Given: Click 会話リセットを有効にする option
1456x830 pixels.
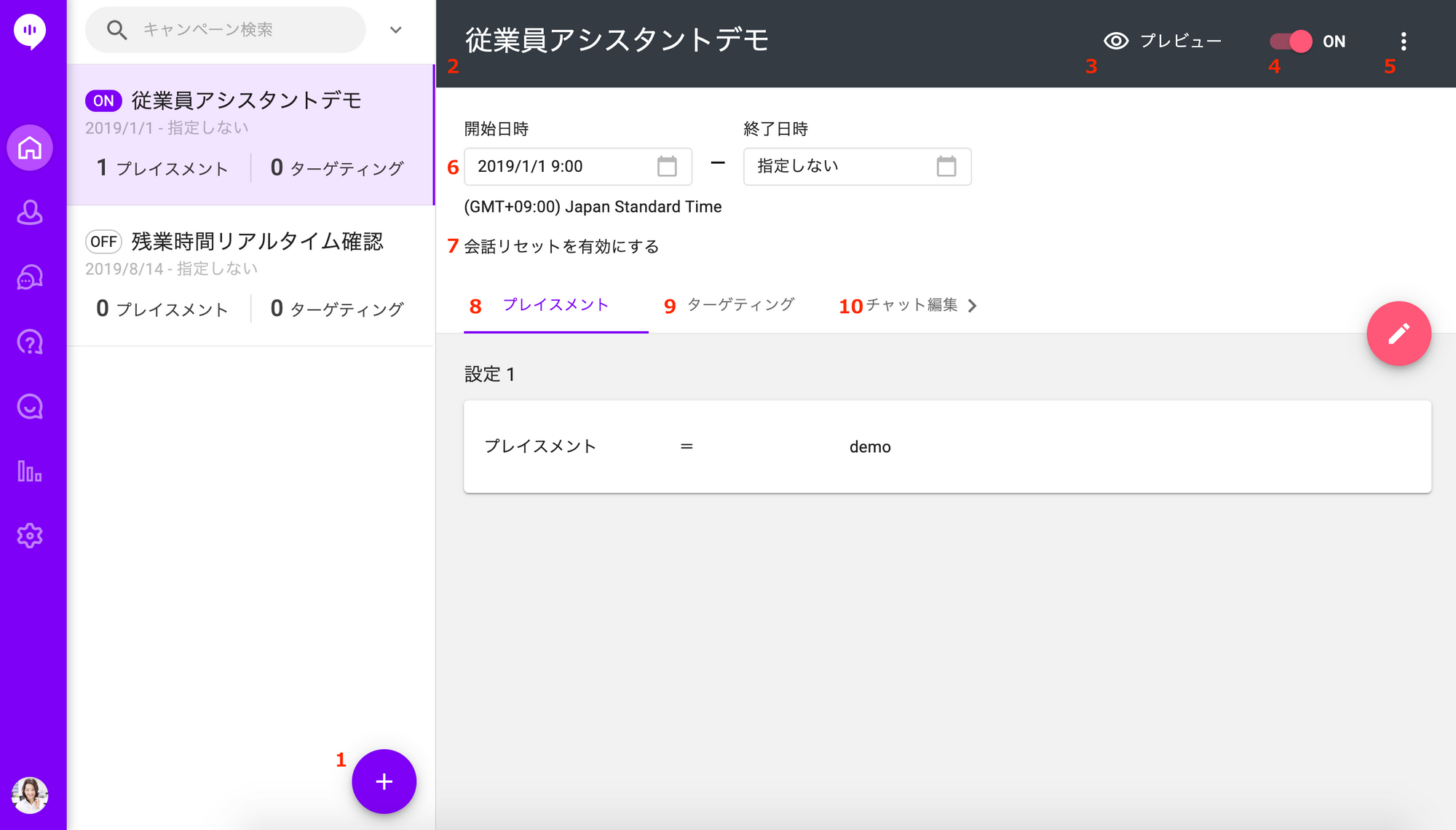Looking at the screenshot, I should pos(561,247).
